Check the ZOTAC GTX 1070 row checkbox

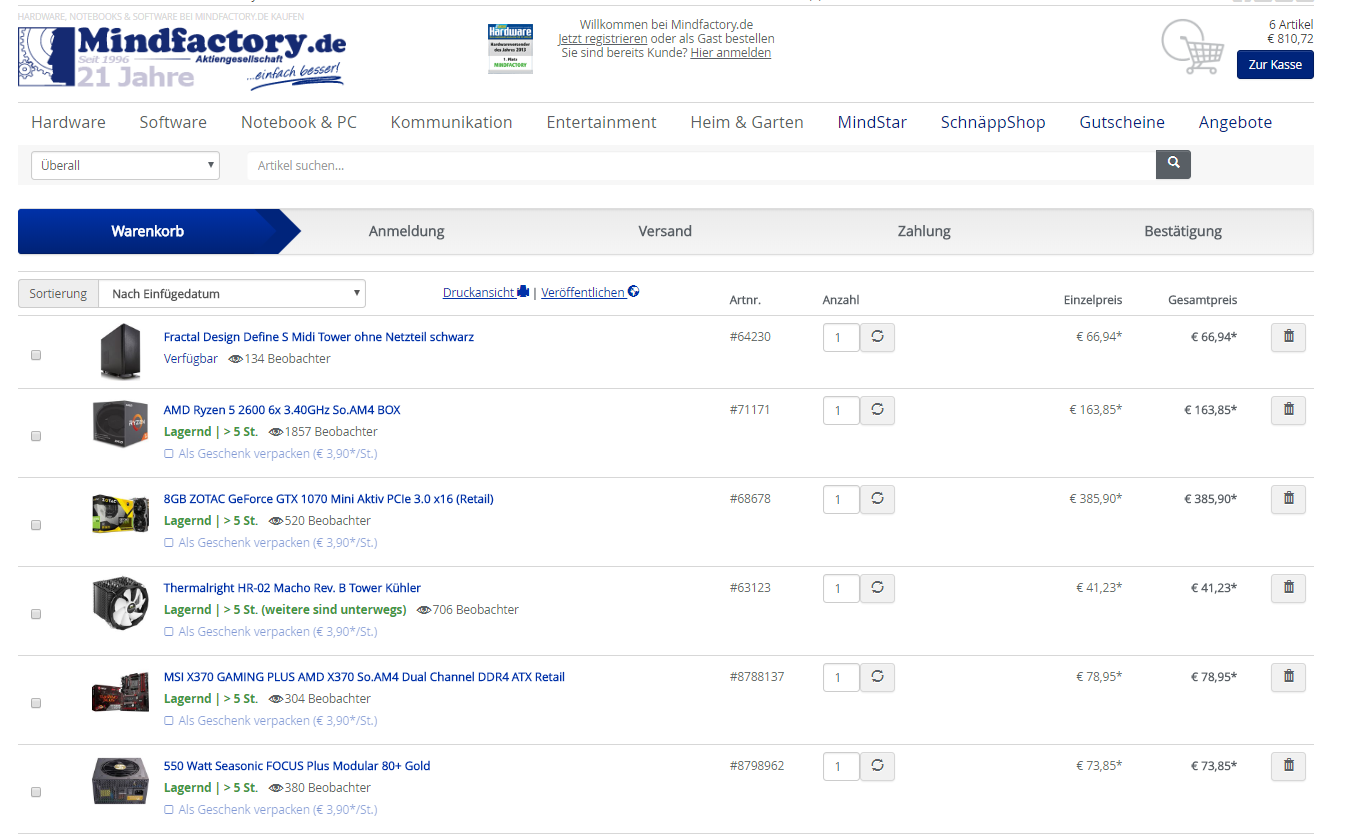(x=36, y=525)
